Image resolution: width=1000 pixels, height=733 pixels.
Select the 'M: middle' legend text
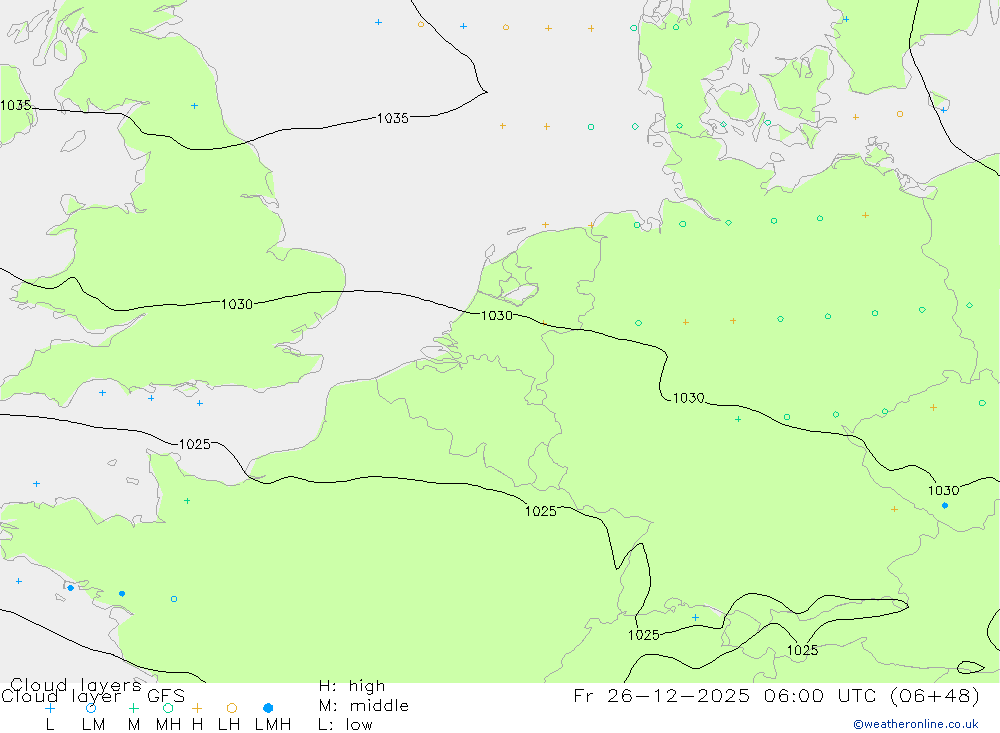pos(364,706)
